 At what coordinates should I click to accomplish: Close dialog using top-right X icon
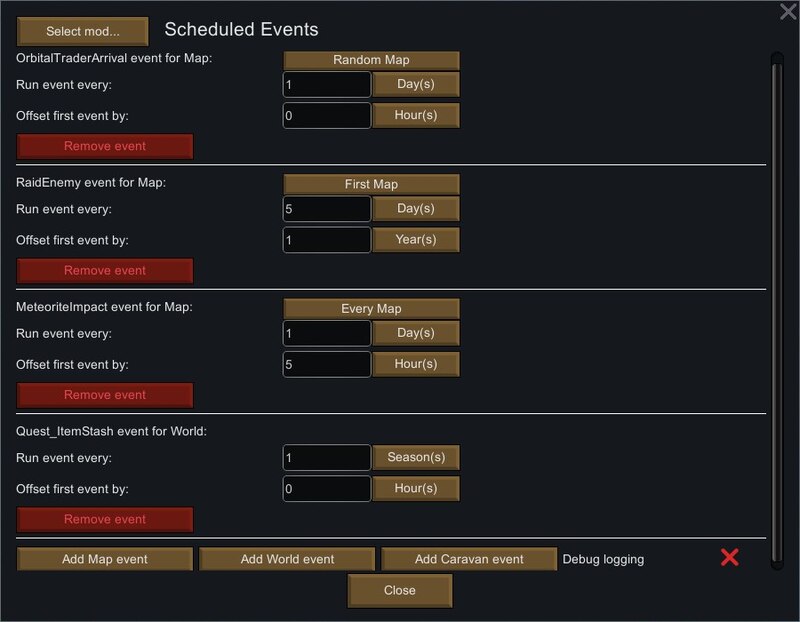coord(788,11)
